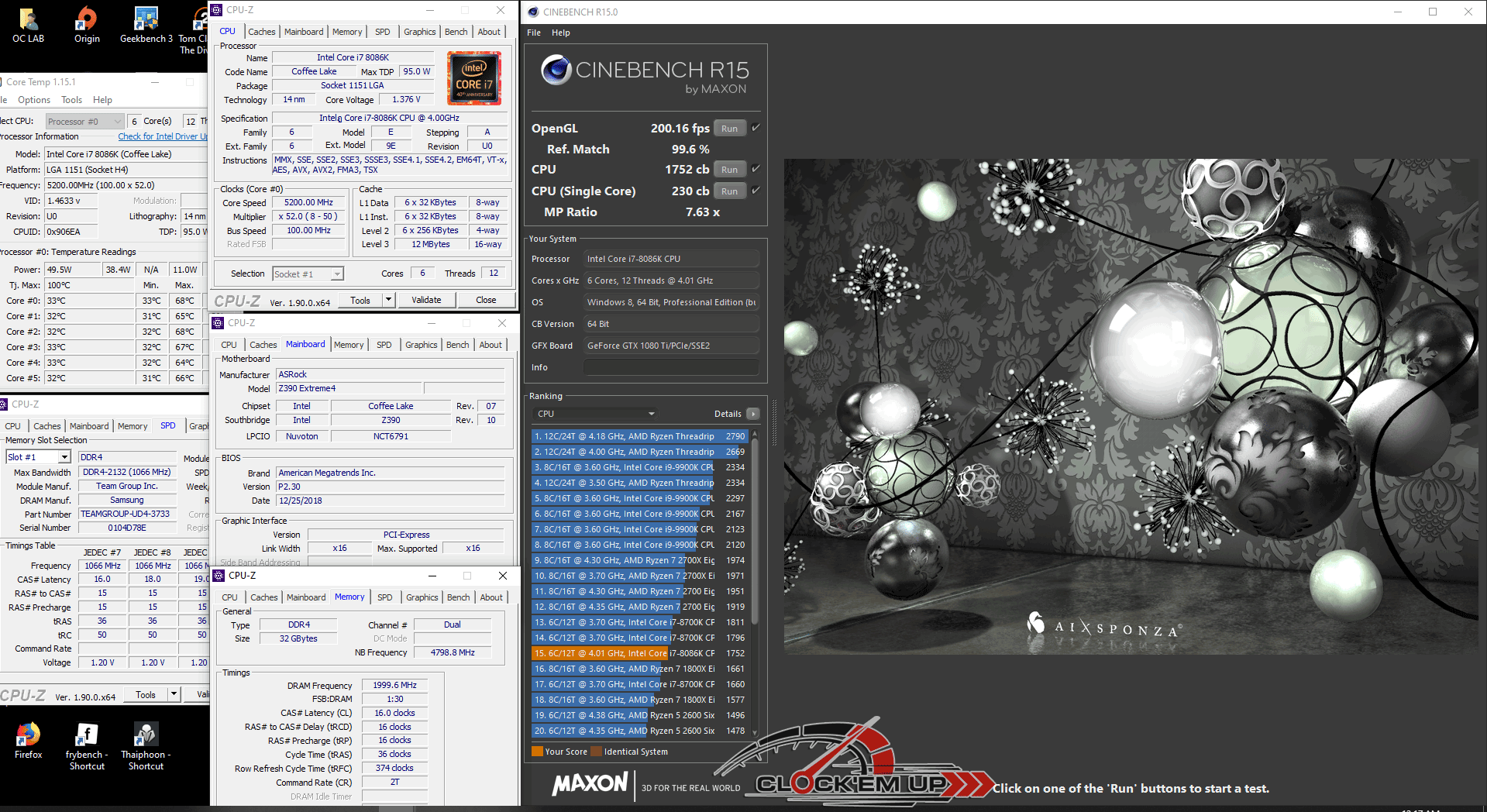Viewport: 1487px width, 812px height.
Task: Open the Socket #1 selection dropdown
Action: [x=337, y=274]
